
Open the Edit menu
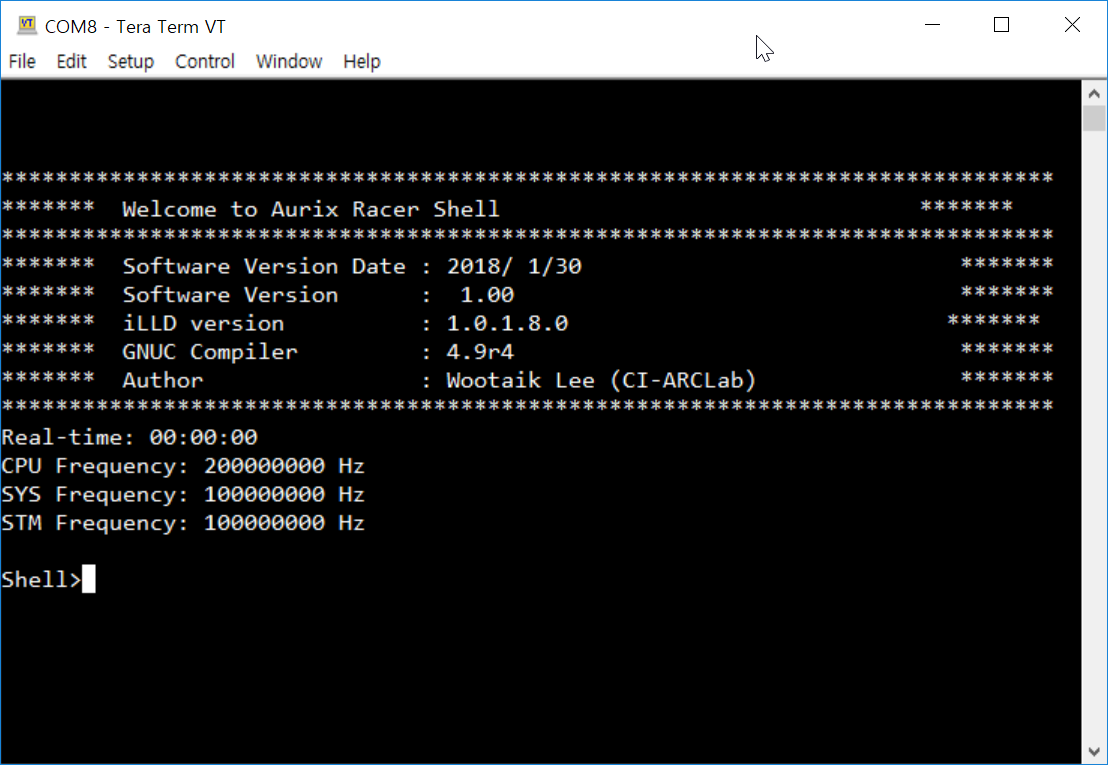[71, 61]
